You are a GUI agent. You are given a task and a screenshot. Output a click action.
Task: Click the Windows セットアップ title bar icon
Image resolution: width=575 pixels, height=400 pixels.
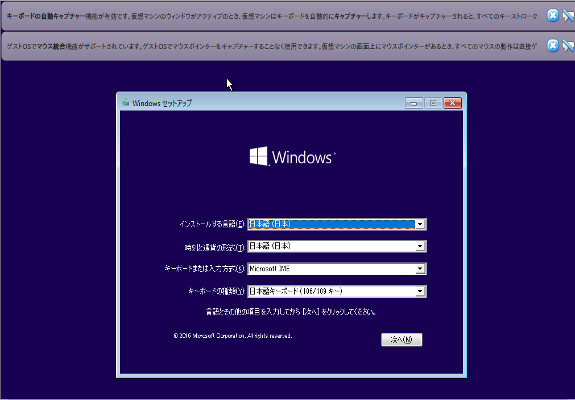(126, 103)
